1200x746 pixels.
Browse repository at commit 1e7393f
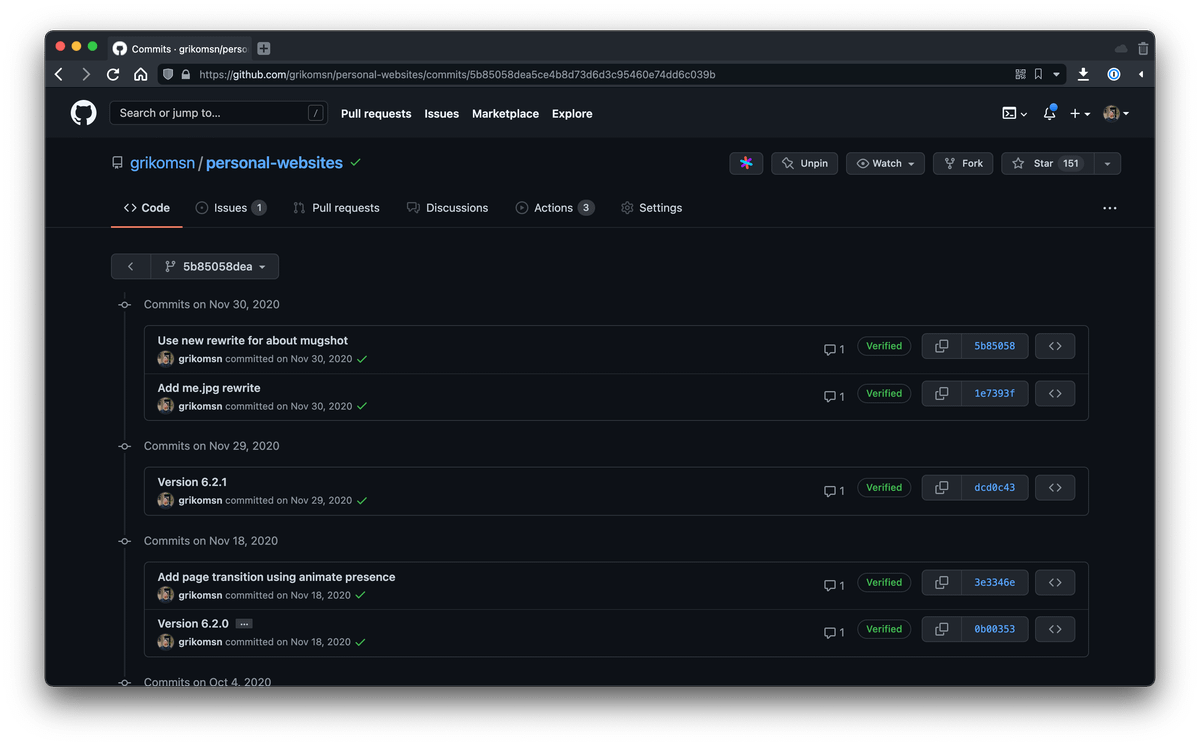pyautogui.click(x=1055, y=393)
